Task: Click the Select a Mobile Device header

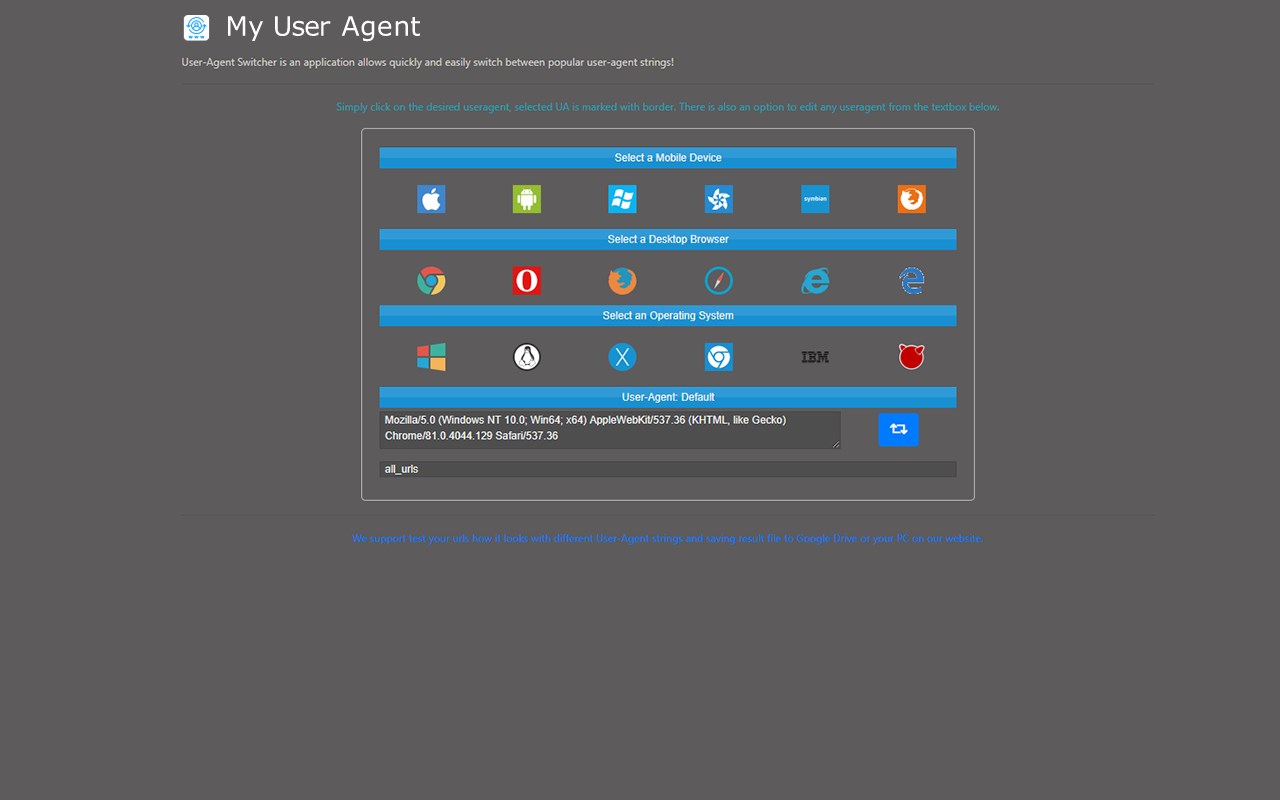Action: pyautogui.click(x=668, y=158)
